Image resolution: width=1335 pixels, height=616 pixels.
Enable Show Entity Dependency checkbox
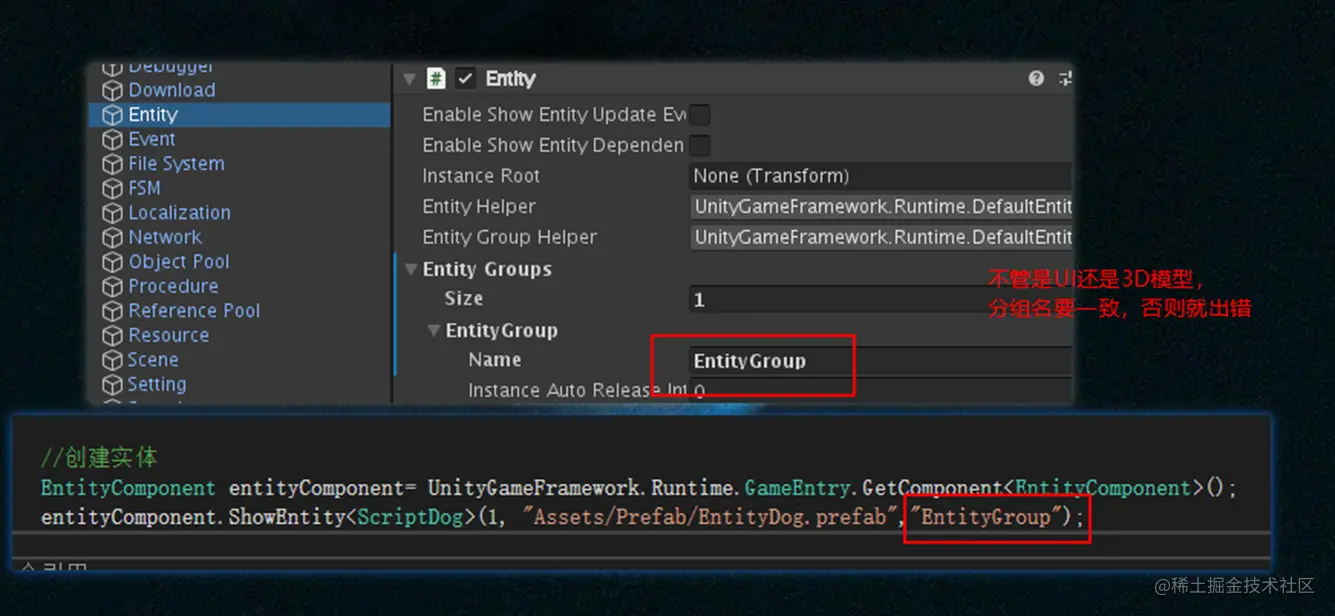point(700,145)
